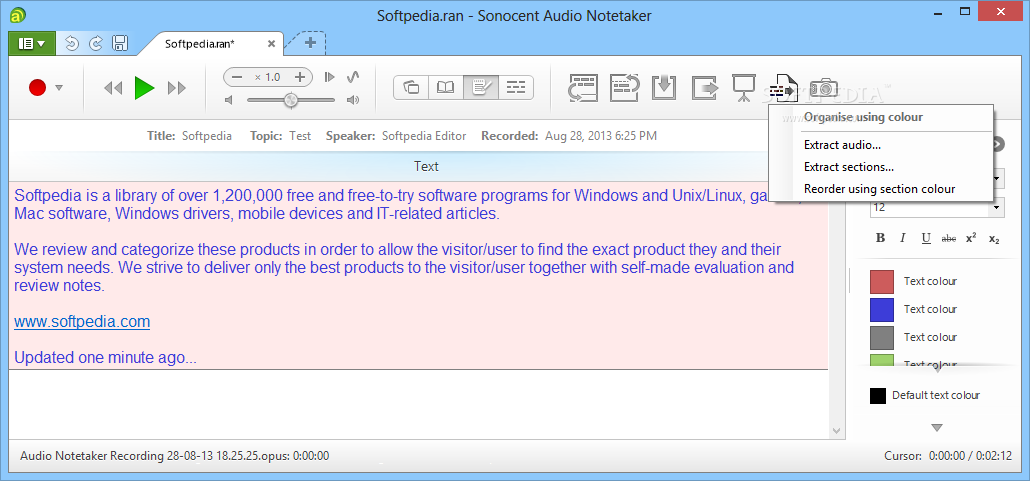The image size is (1030, 481).
Task: Switch to the text notes view
Action: 481,87
